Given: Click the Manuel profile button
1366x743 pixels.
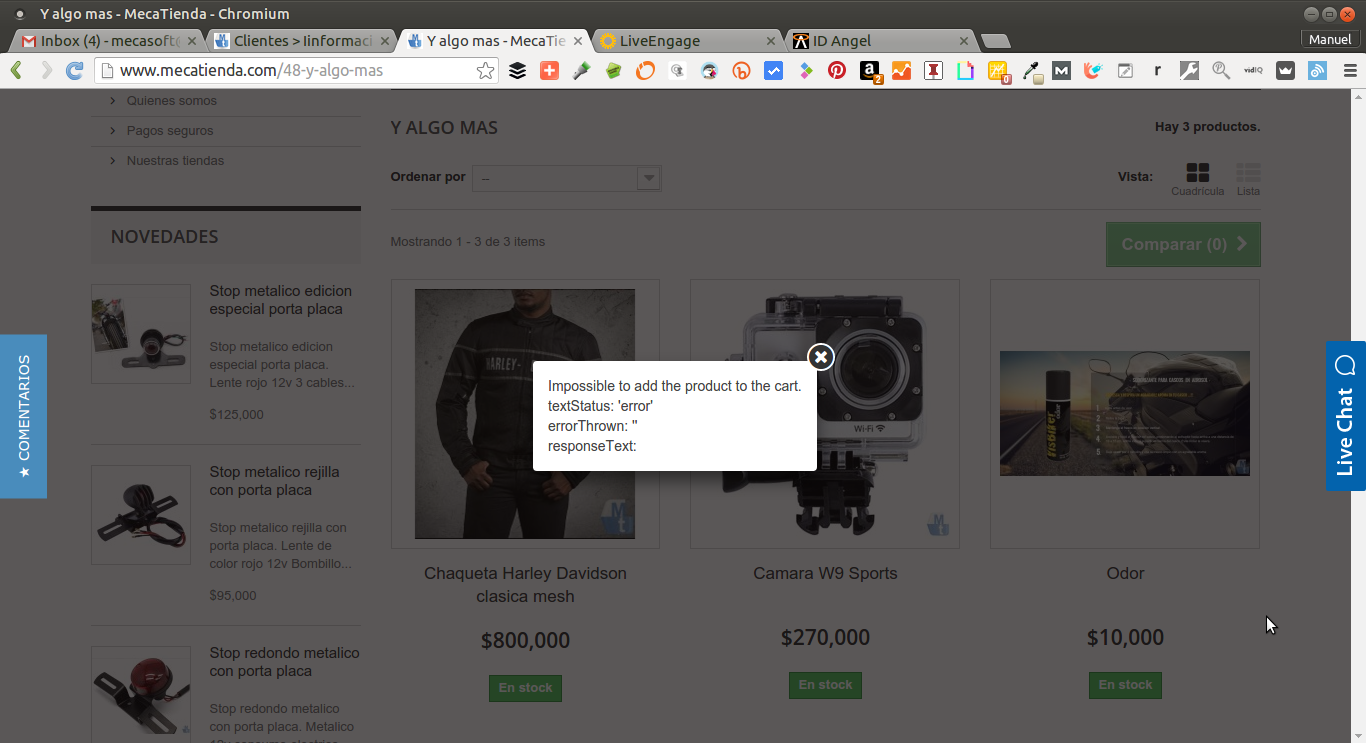Looking at the screenshot, I should tap(1330, 39).
